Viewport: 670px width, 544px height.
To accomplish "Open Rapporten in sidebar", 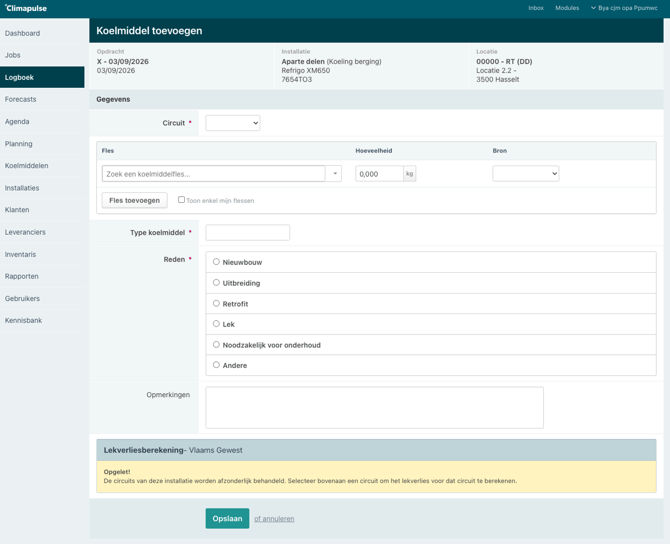I will (42, 276).
